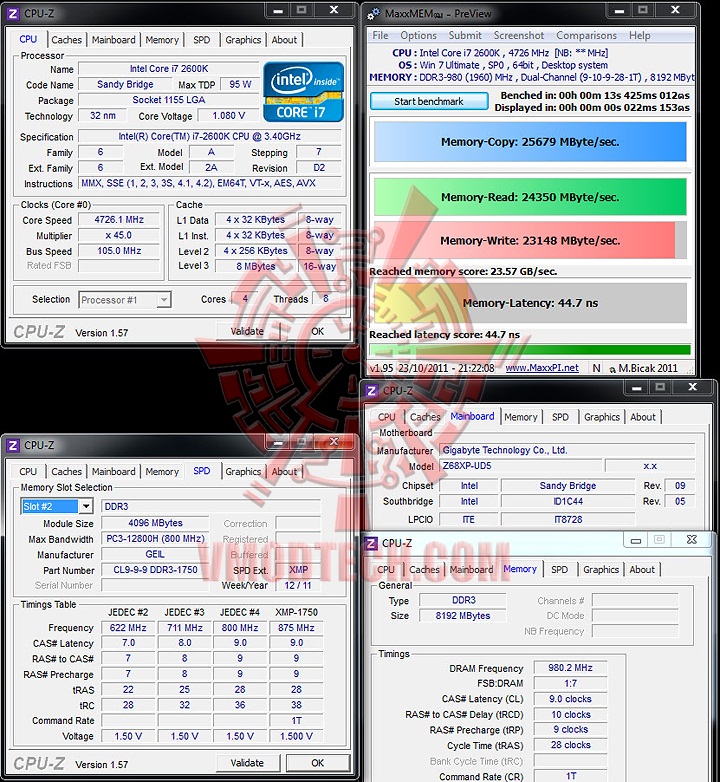Open www.MaxxPI.net link

coord(542,368)
